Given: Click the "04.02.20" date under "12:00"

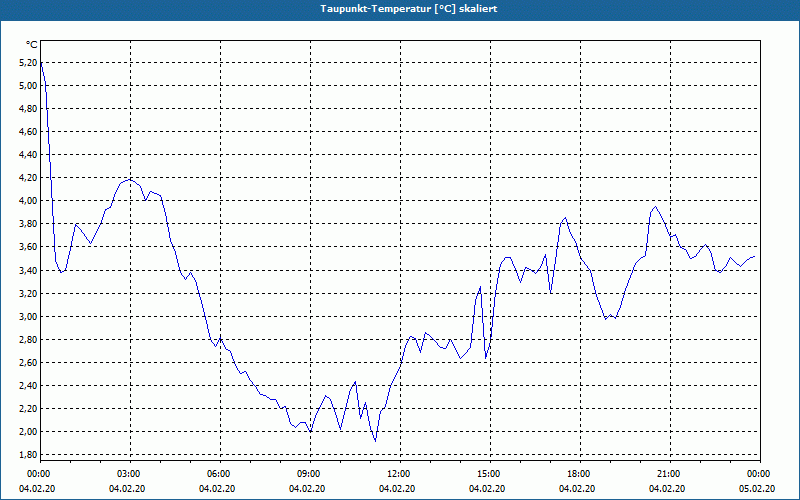Looking at the screenshot, I should (x=397, y=489).
